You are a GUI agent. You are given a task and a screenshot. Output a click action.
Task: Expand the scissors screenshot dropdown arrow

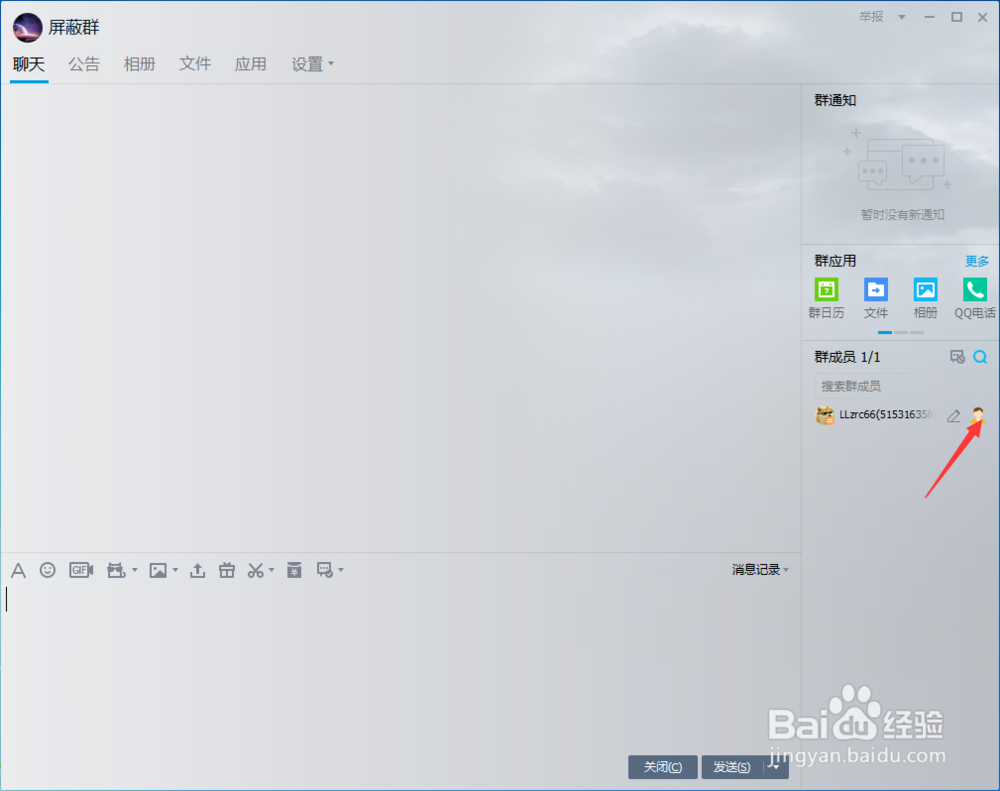(272, 570)
